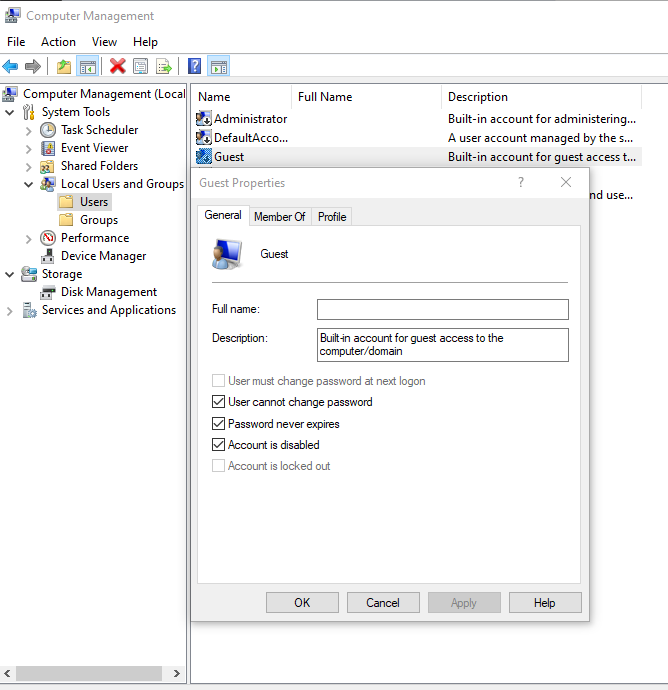Close the Guest Properties dialog
This screenshot has width=668, height=690.
click(566, 182)
